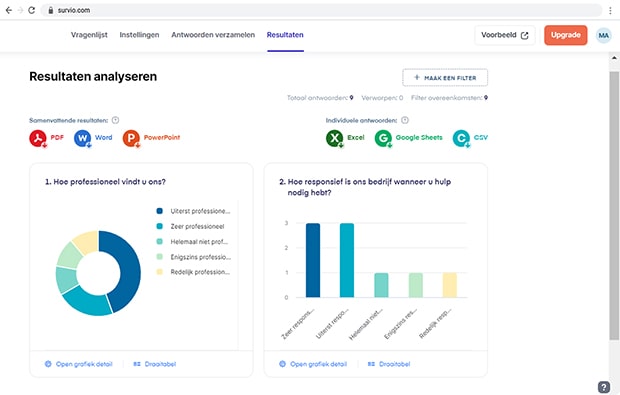Screen dimensions: 620x395
Task: Click the page vertical scrollbar thumb
Action: (614, 206)
